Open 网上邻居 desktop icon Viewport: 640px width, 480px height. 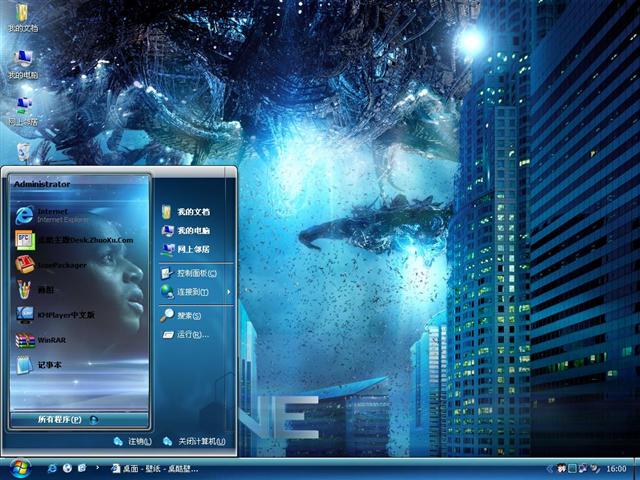[x=23, y=111]
